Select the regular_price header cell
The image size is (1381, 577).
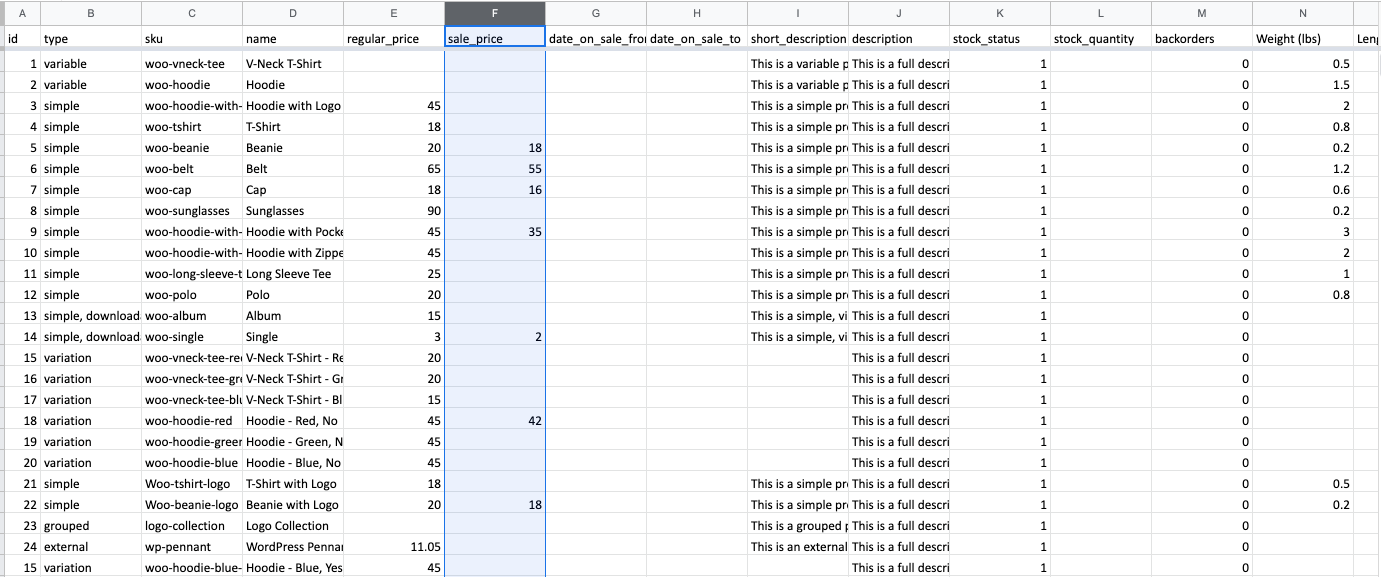394,39
